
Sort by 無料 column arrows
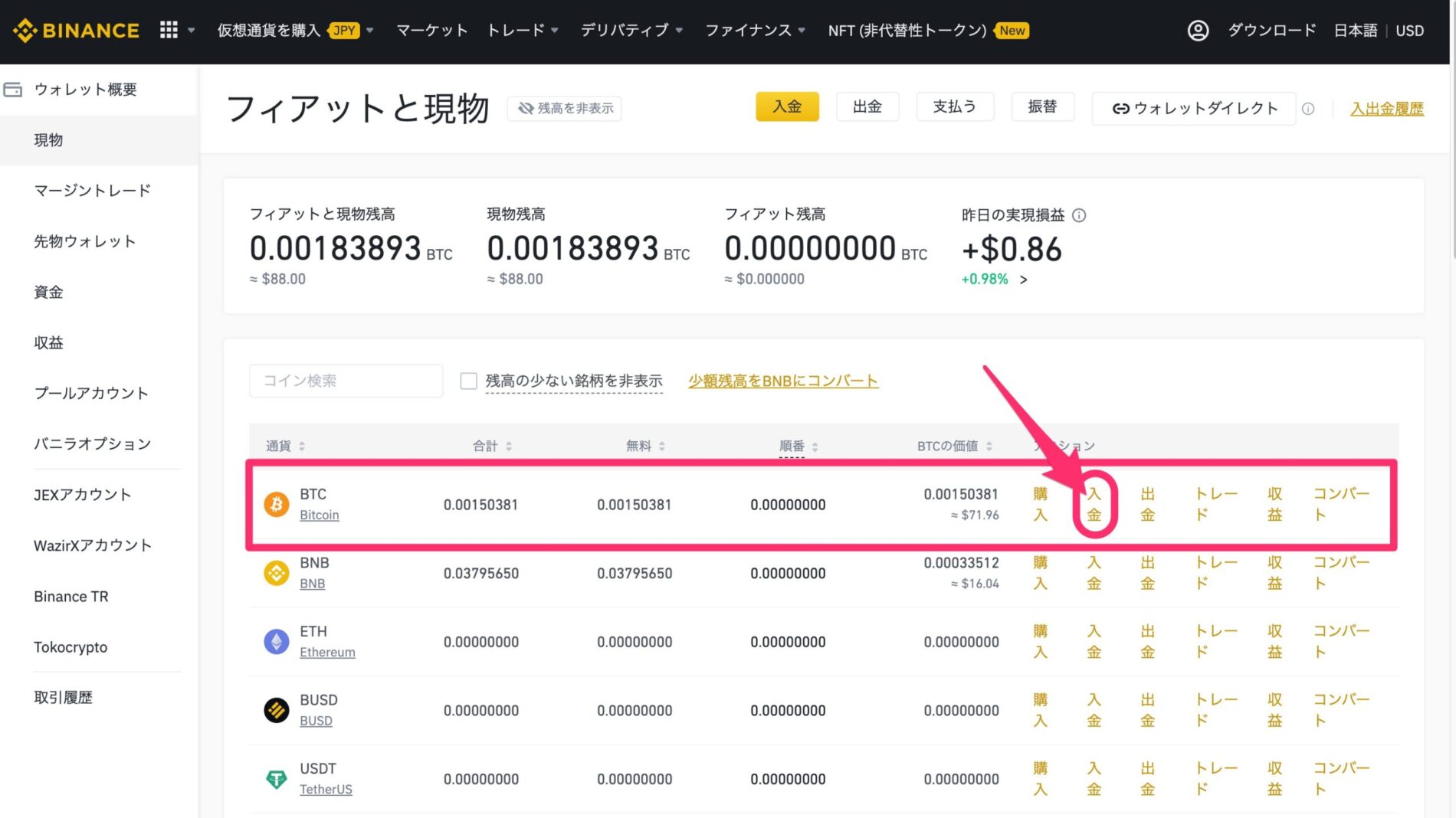point(662,446)
